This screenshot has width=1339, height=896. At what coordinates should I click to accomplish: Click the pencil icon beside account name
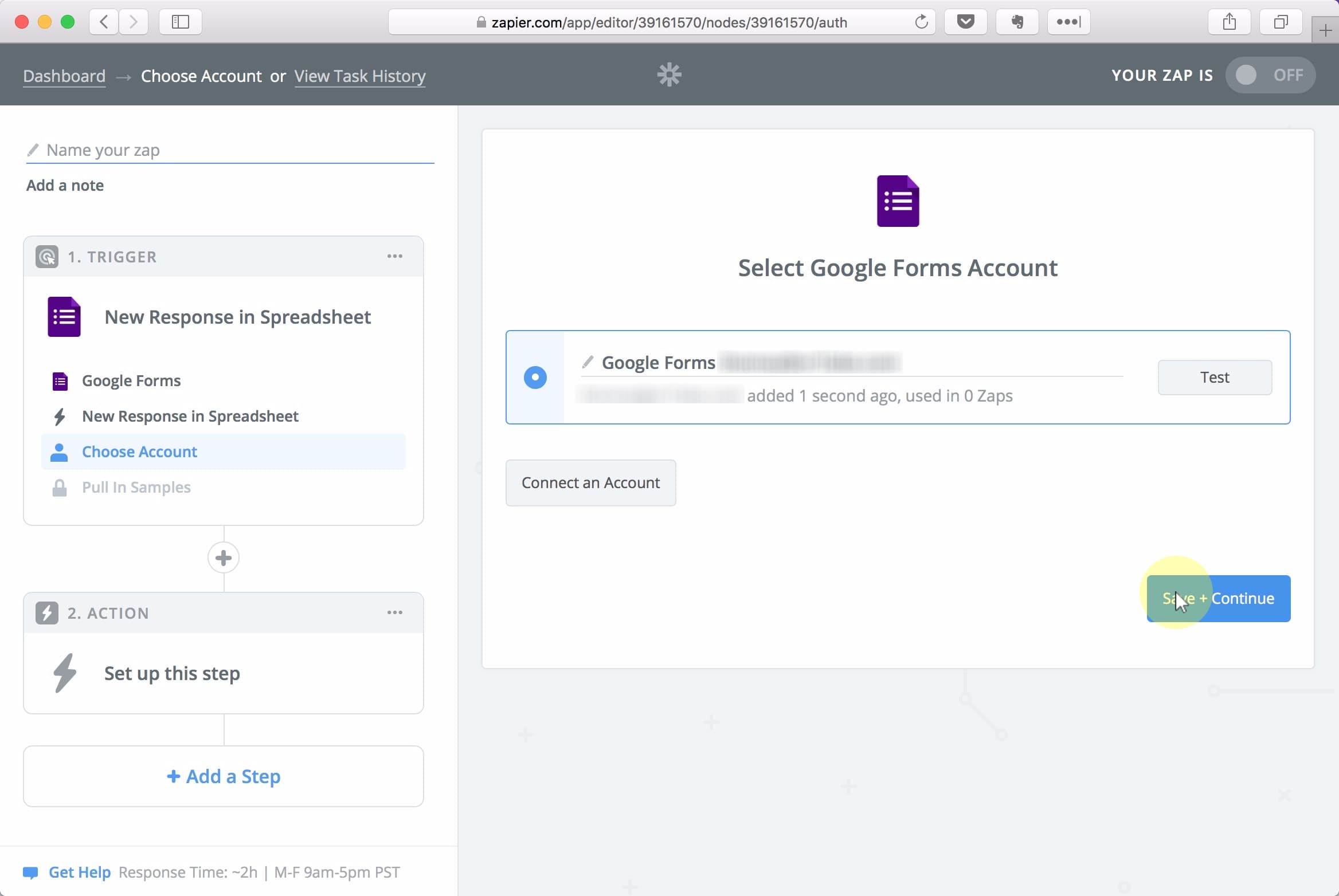[x=588, y=362]
